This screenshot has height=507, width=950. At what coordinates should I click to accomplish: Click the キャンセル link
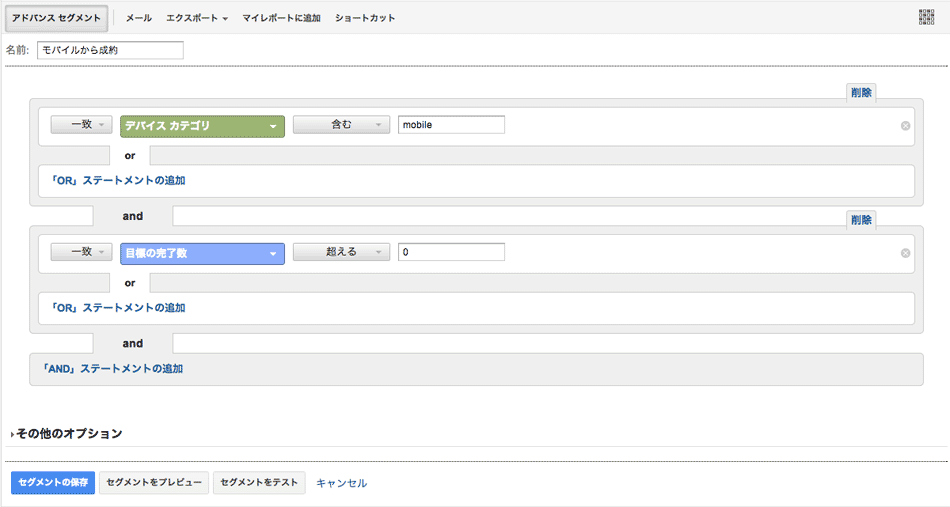pos(341,483)
